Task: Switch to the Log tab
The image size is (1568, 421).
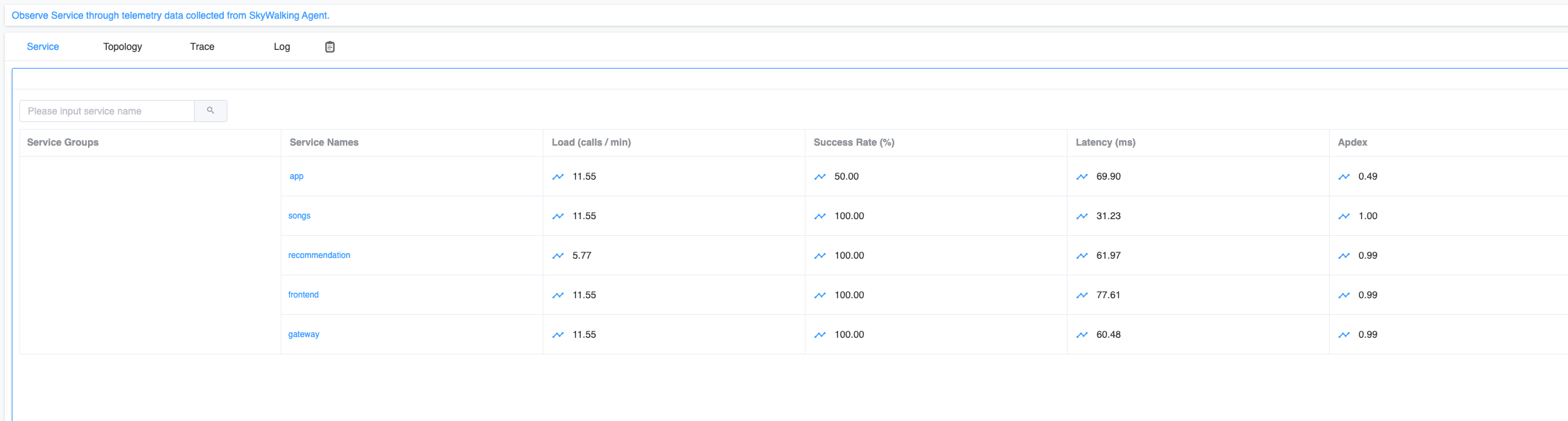Action: click(x=282, y=46)
